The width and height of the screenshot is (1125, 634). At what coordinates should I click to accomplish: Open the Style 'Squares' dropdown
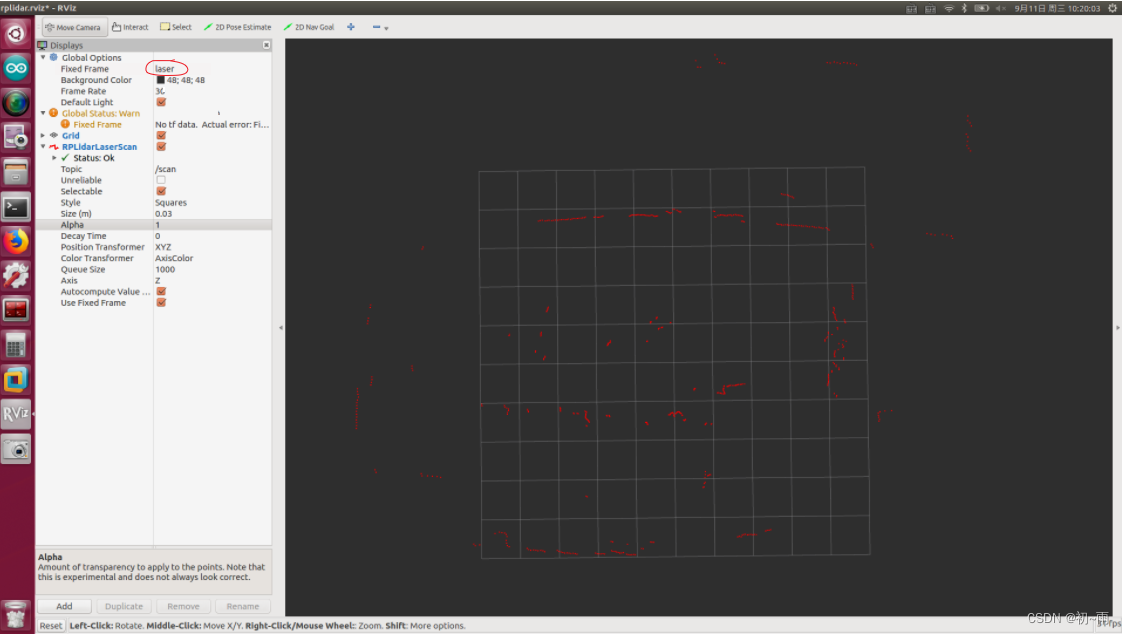(212, 203)
